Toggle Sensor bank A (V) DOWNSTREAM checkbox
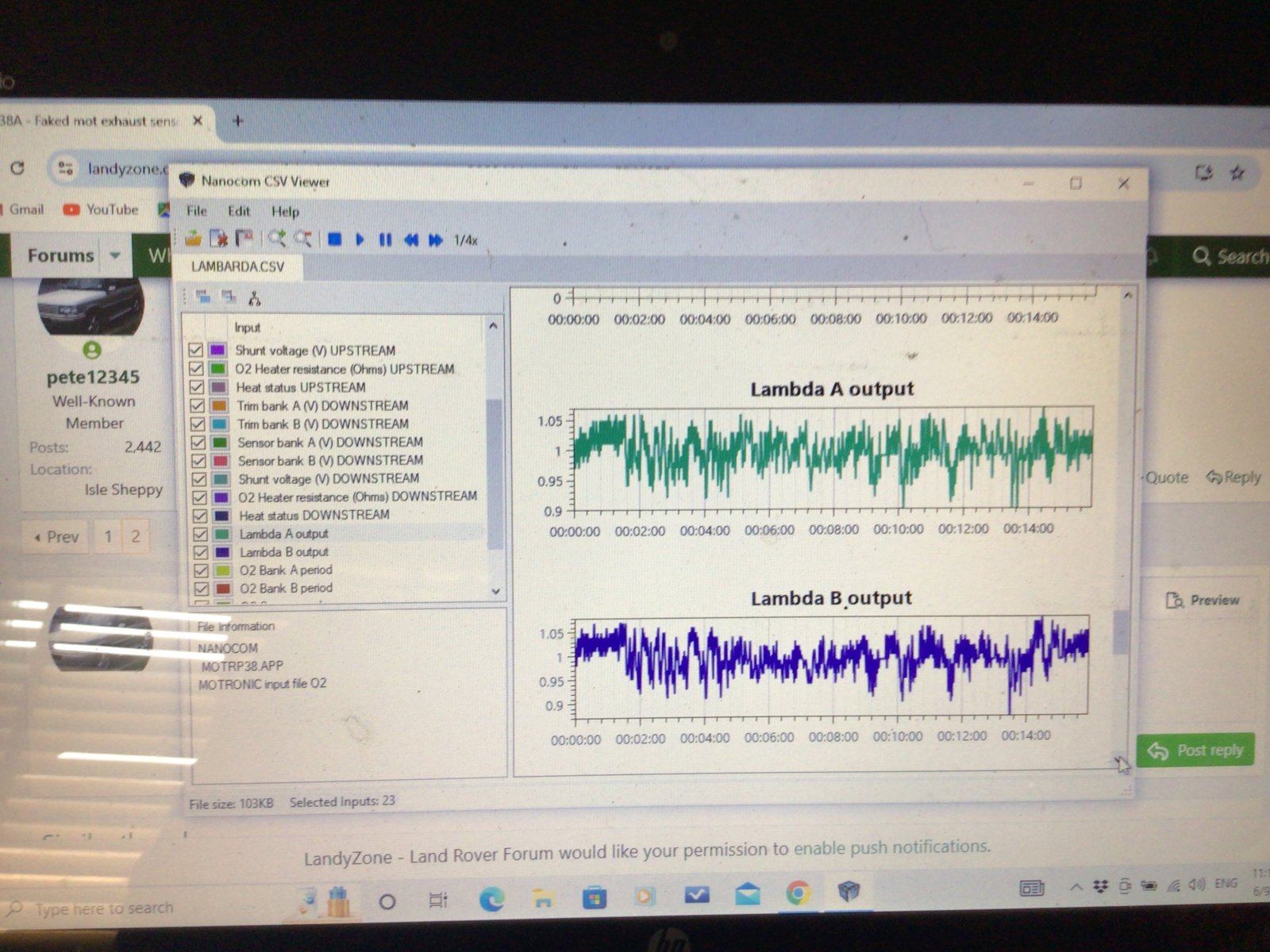The height and width of the screenshot is (952, 1270). click(198, 443)
